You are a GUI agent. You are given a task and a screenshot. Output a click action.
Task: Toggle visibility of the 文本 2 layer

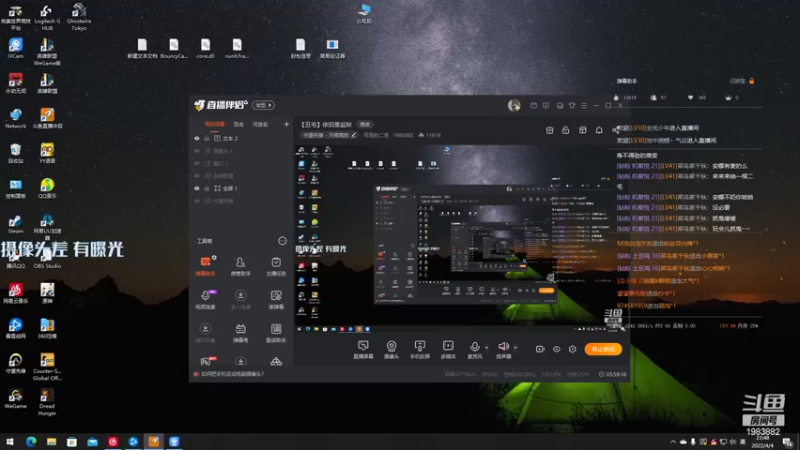(197, 138)
